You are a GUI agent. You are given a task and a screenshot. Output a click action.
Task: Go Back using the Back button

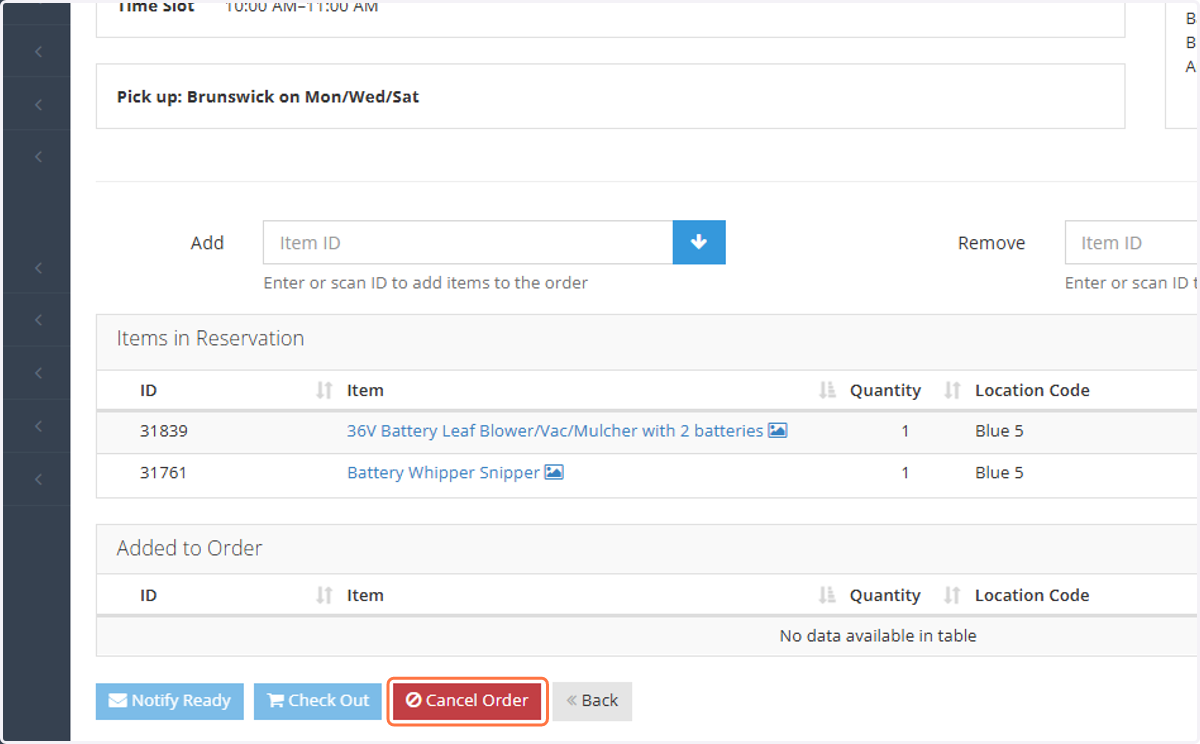pyautogui.click(x=592, y=701)
